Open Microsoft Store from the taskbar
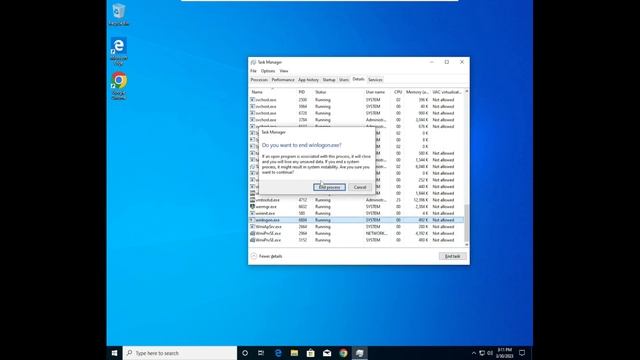The height and width of the screenshot is (360, 640). coord(311,353)
